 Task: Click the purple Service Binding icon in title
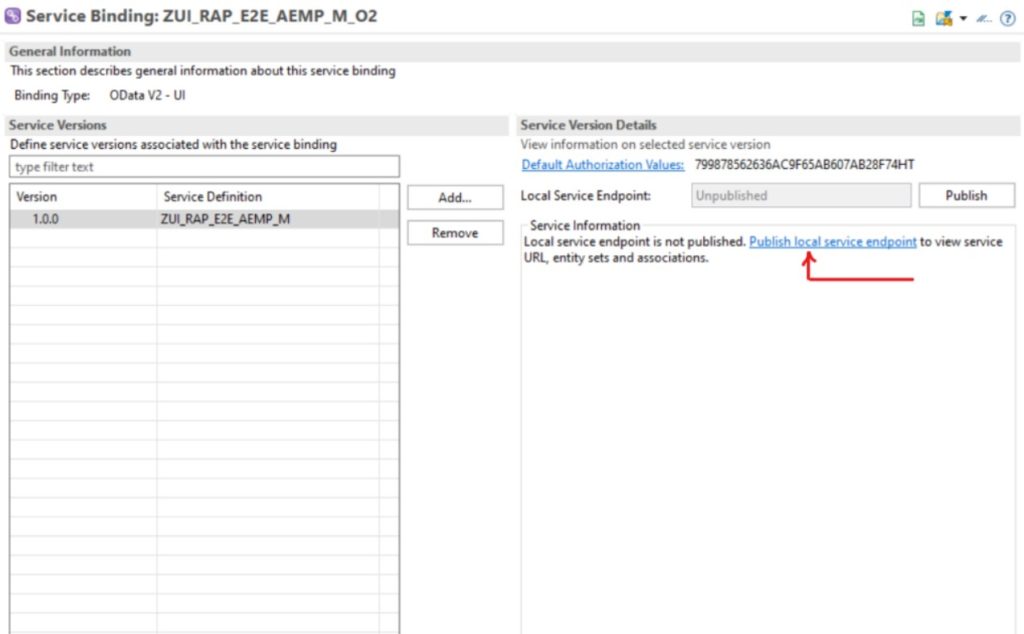[x=13, y=16]
